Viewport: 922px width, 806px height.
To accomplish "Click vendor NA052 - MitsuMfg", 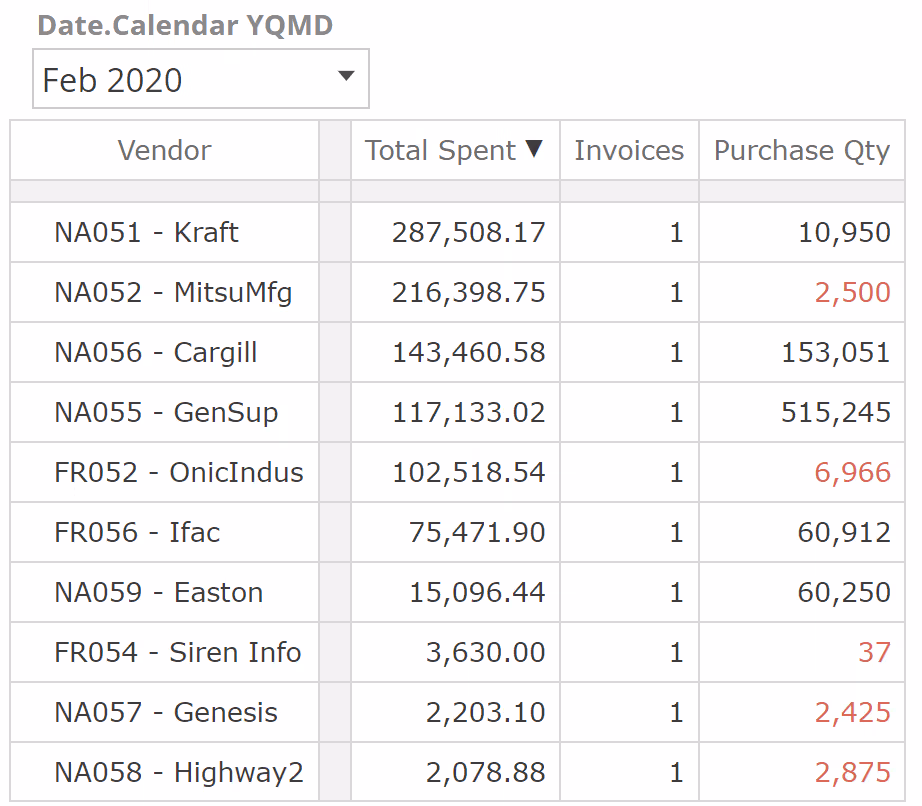I will coord(173,293).
